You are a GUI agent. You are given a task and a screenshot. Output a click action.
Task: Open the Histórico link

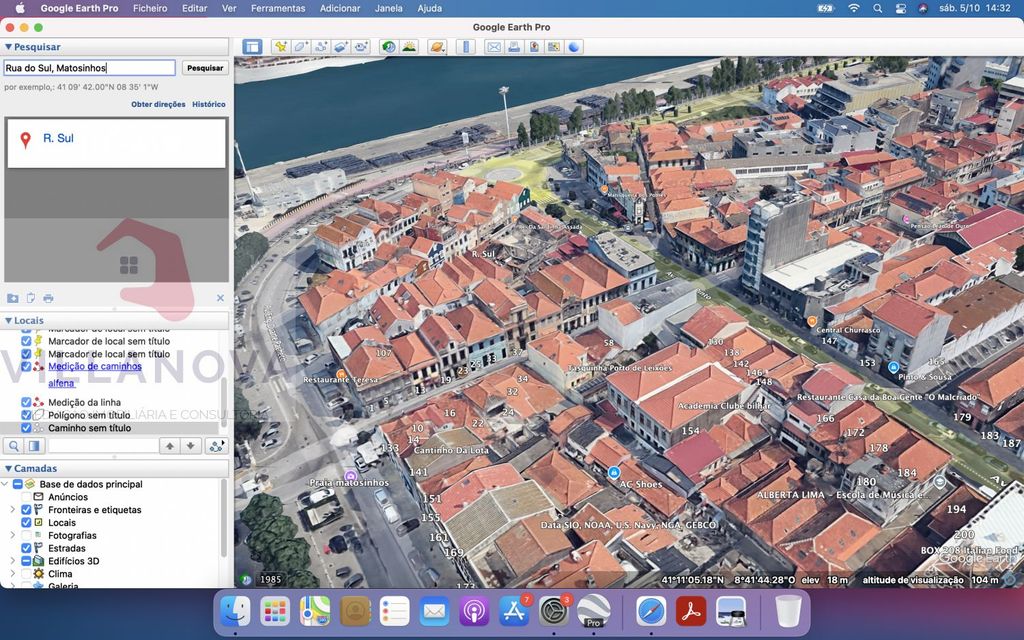[x=209, y=104]
